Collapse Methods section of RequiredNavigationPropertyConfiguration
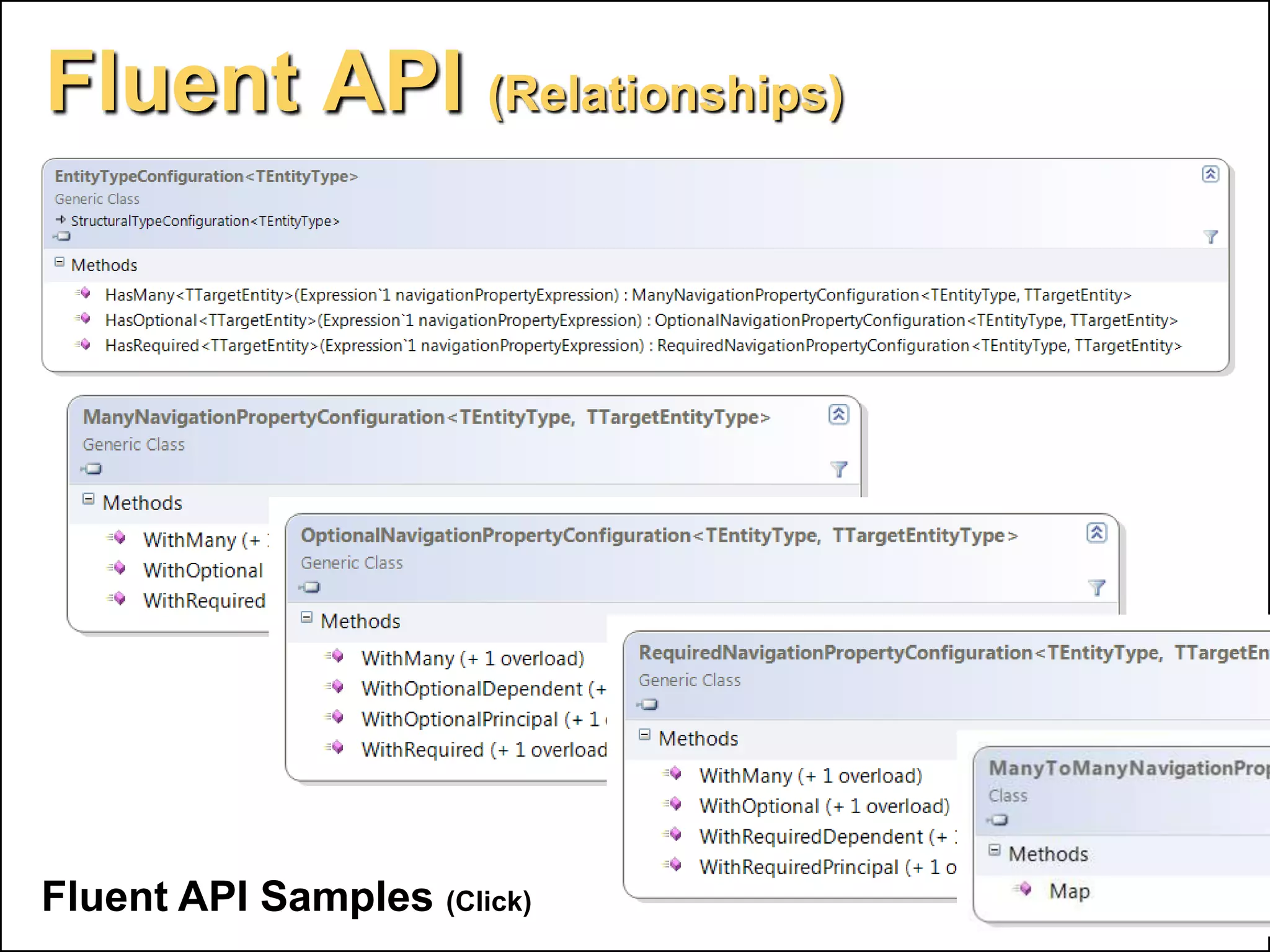 [645, 735]
